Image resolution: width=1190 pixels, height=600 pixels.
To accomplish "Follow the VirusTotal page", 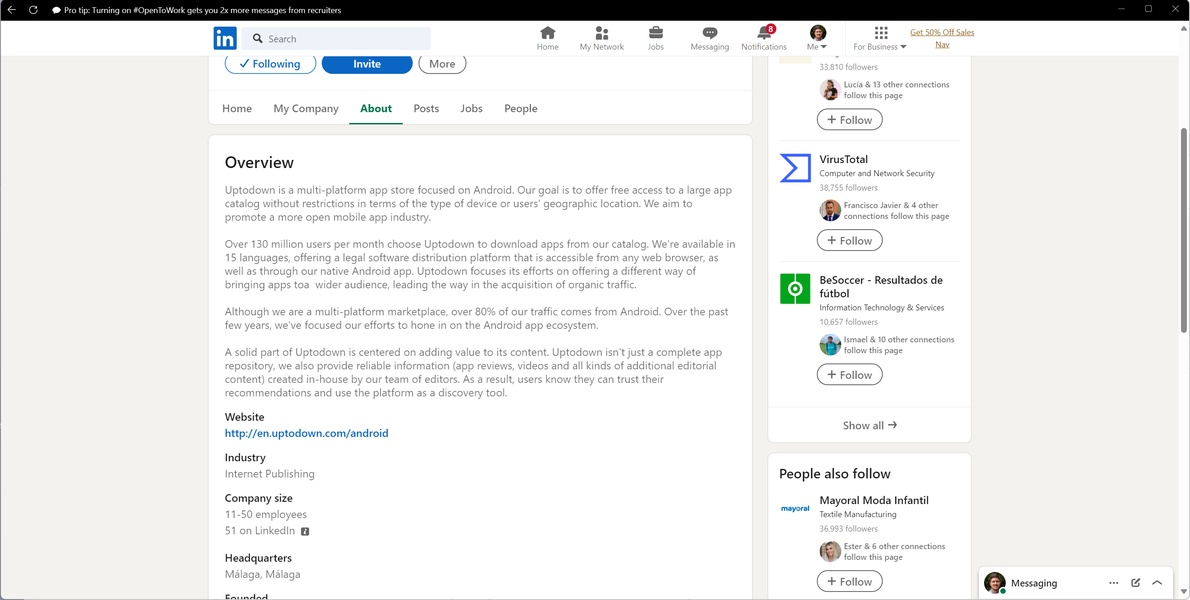I will (x=849, y=241).
